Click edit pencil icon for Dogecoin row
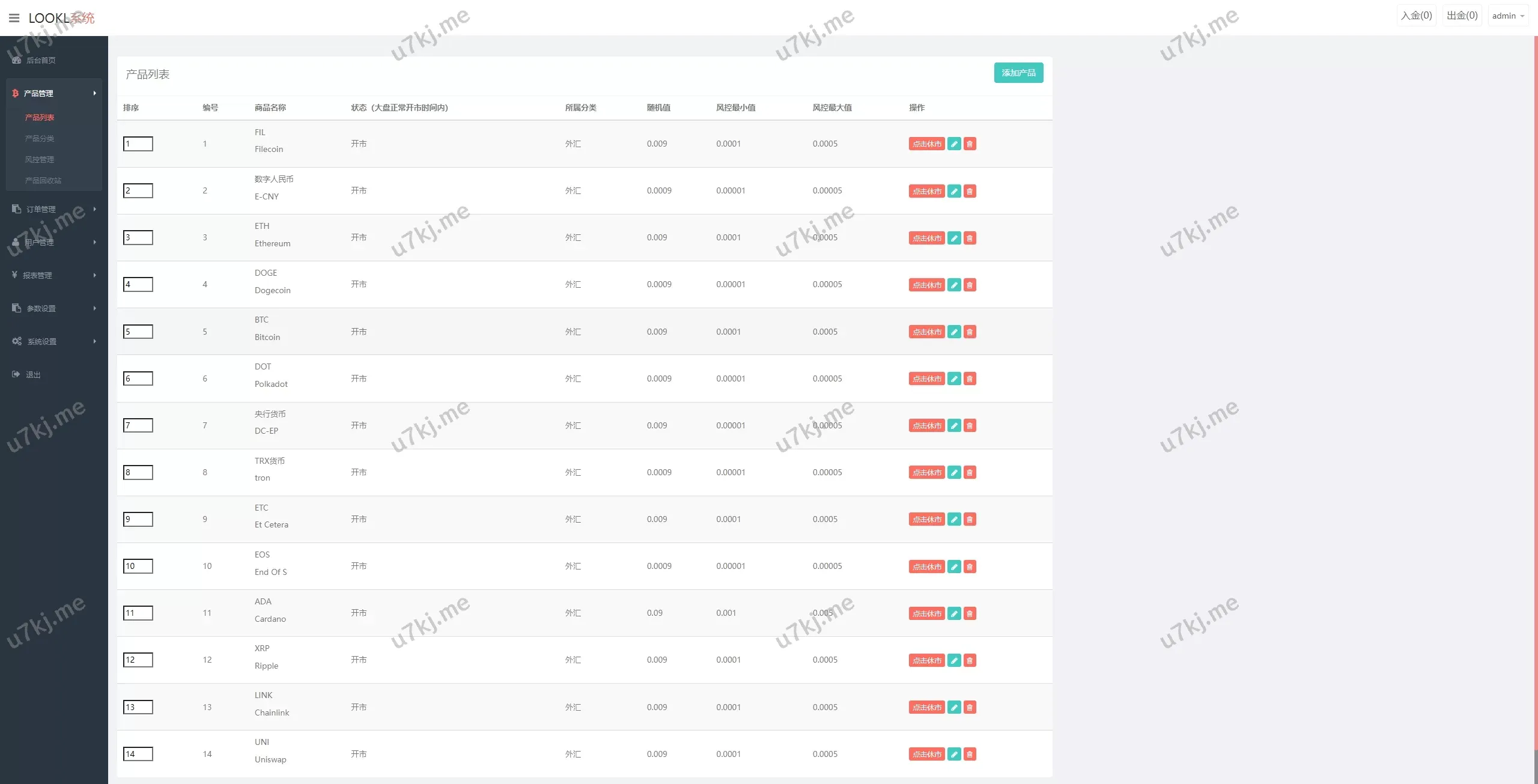The height and width of the screenshot is (784, 1538). pos(954,285)
